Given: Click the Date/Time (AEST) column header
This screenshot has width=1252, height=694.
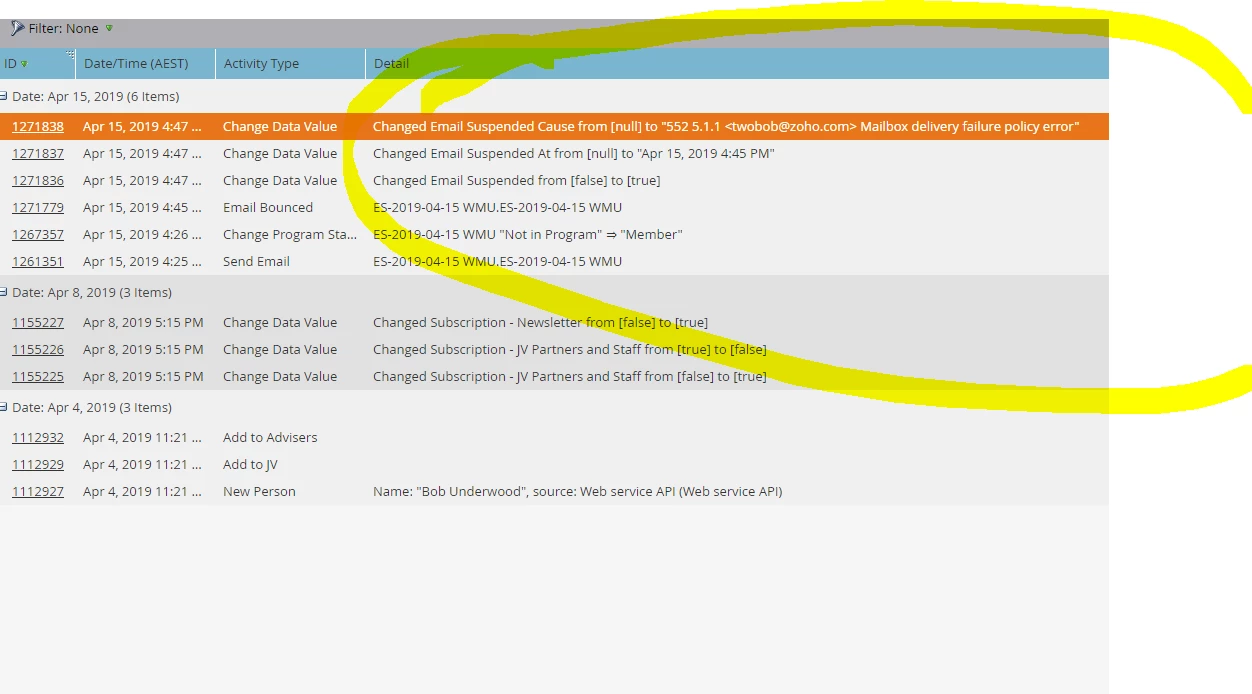Looking at the screenshot, I should 146,63.
